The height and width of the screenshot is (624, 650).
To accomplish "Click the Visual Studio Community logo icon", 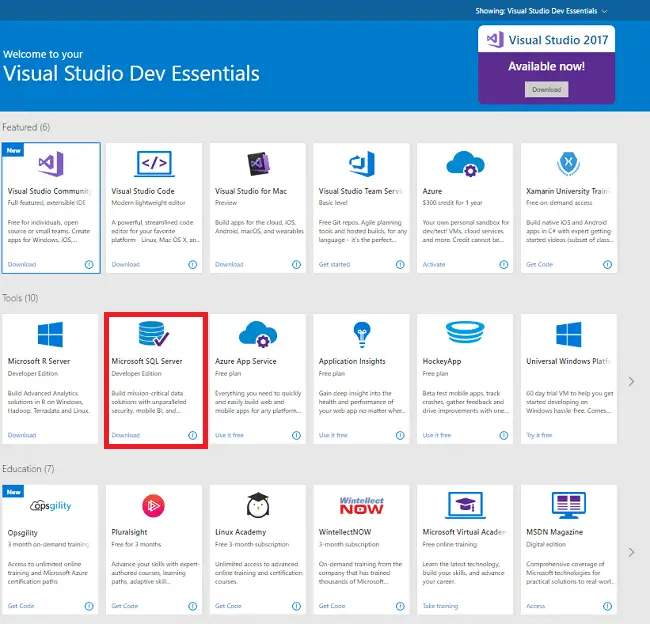I will pos(51,164).
